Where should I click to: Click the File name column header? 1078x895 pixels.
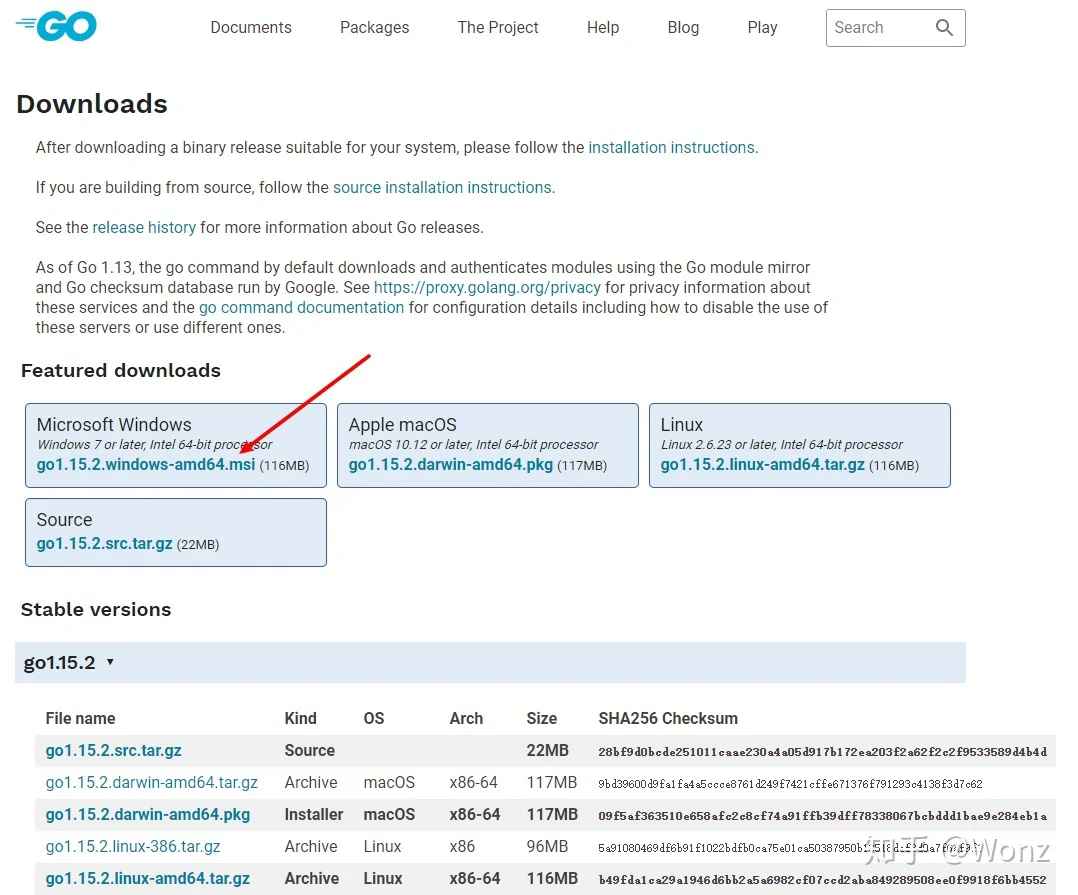click(80, 718)
